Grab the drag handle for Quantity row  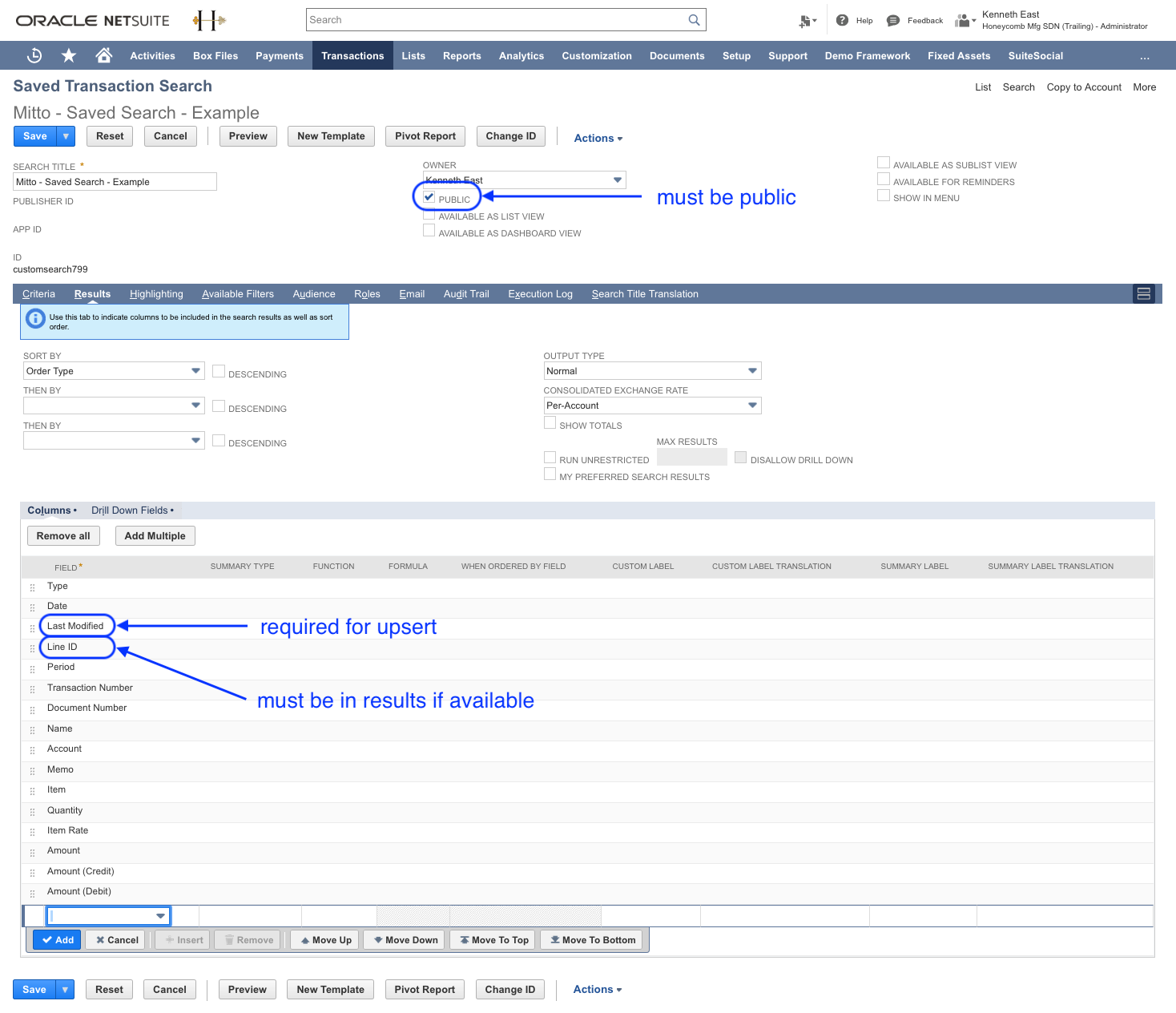33,812
